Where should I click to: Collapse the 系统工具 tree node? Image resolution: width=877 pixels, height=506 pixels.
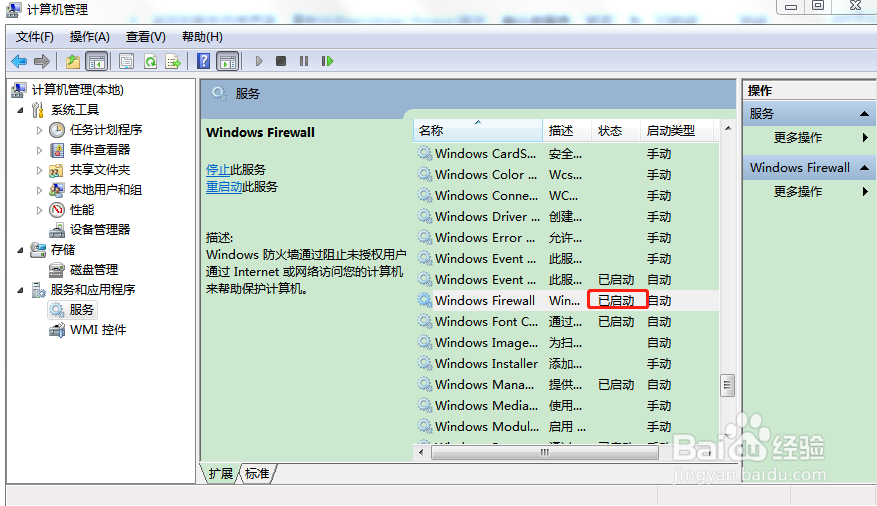coord(20,110)
